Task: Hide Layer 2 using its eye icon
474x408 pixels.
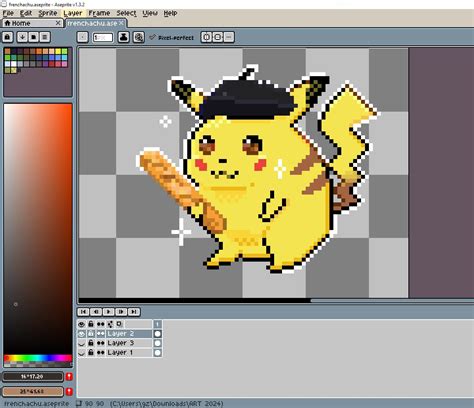Action: 81,334
